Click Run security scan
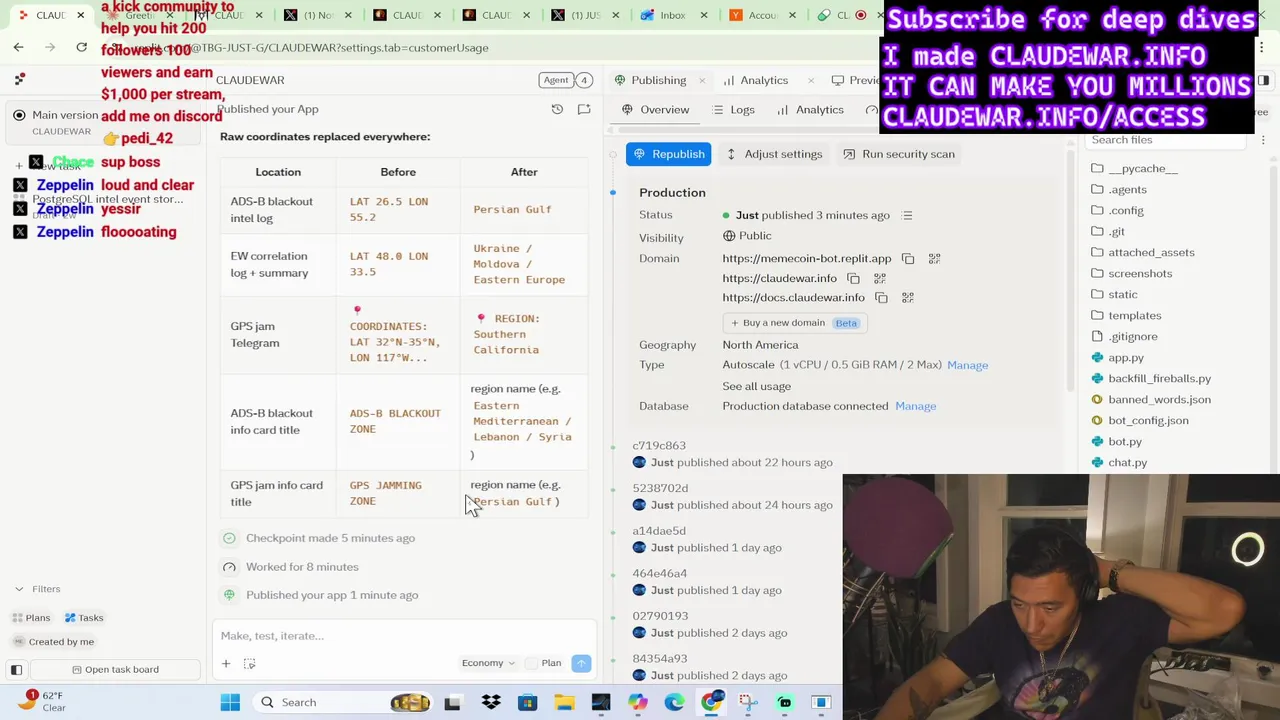The height and width of the screenshot is (720, 1280). (899, 154)
